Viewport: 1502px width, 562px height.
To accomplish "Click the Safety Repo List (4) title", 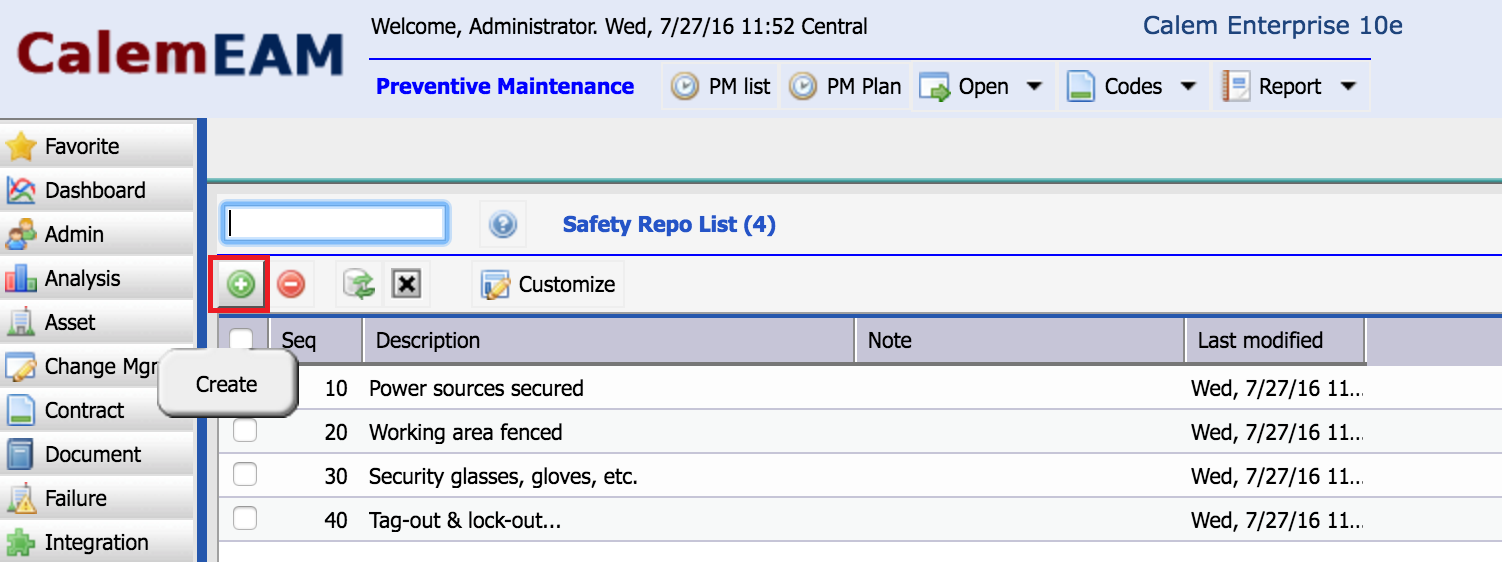I will 669,225.
